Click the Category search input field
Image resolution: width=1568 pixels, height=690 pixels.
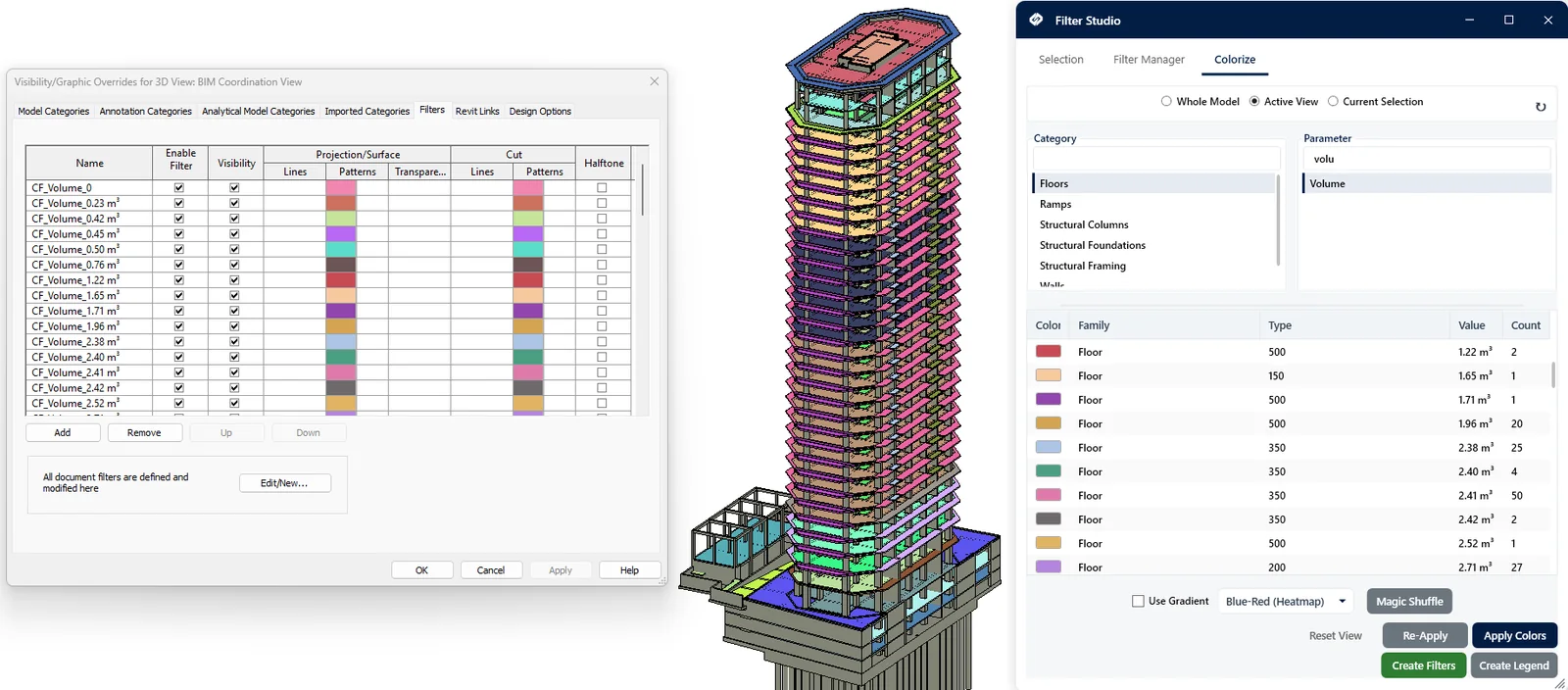point(1156,159)
